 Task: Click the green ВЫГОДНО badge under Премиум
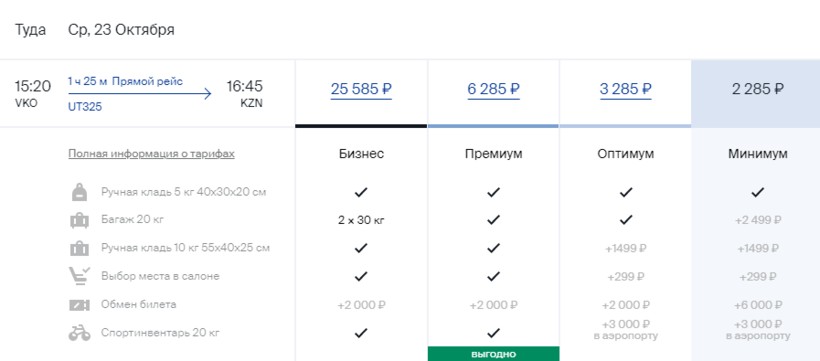493,354
